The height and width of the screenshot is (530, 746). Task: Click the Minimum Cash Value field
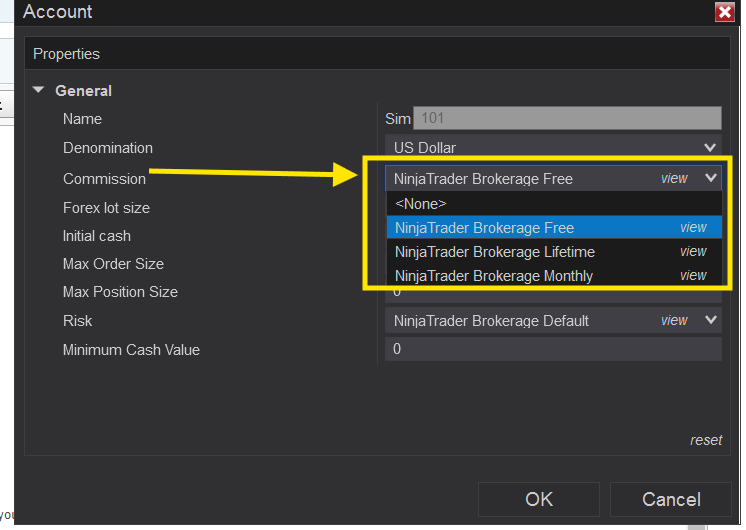[x=552, y=349]
